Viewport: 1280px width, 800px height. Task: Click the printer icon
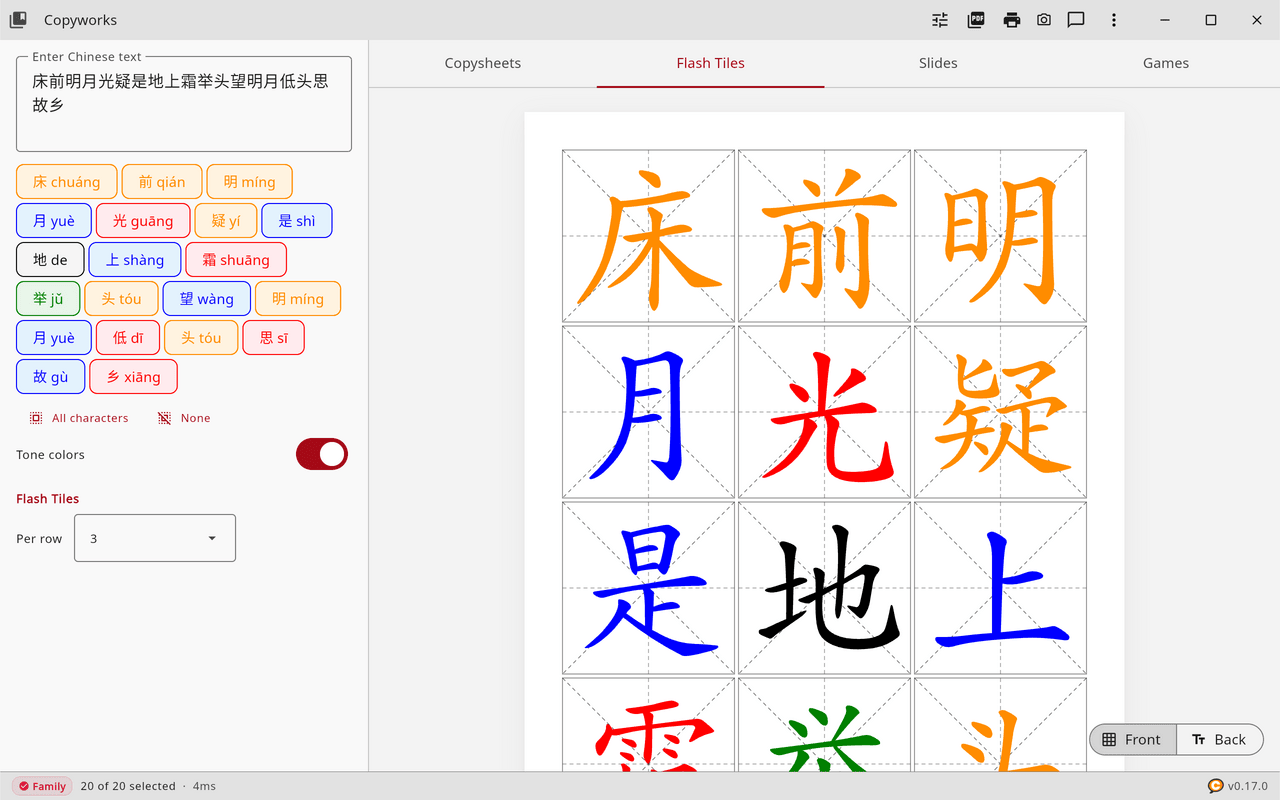click(x=1012, y=20)
